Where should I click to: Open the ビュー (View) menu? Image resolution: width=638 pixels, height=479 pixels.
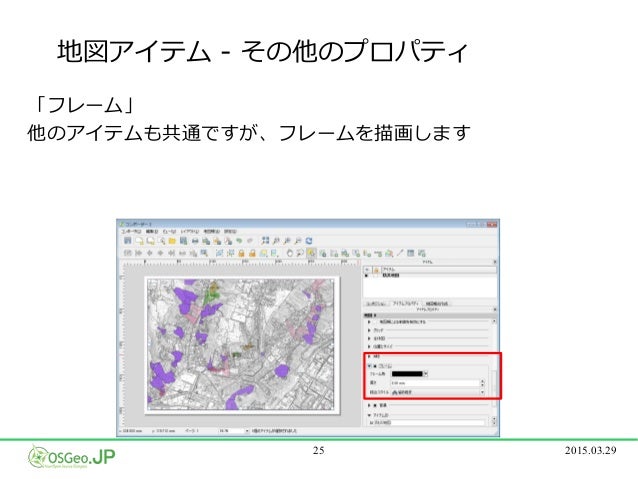(x=169, y=231)
